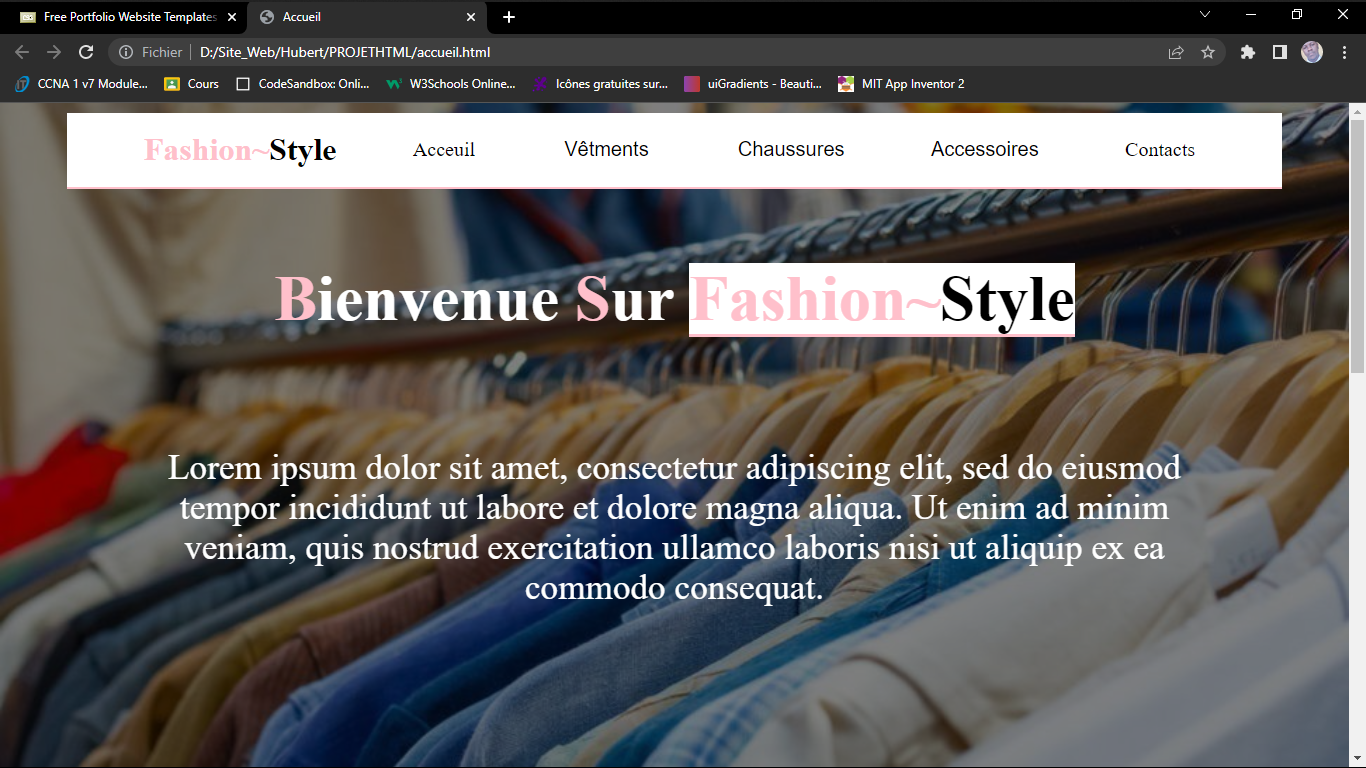
Task: Click the scrollbar up arrow
Action: tap(1358, 111)
